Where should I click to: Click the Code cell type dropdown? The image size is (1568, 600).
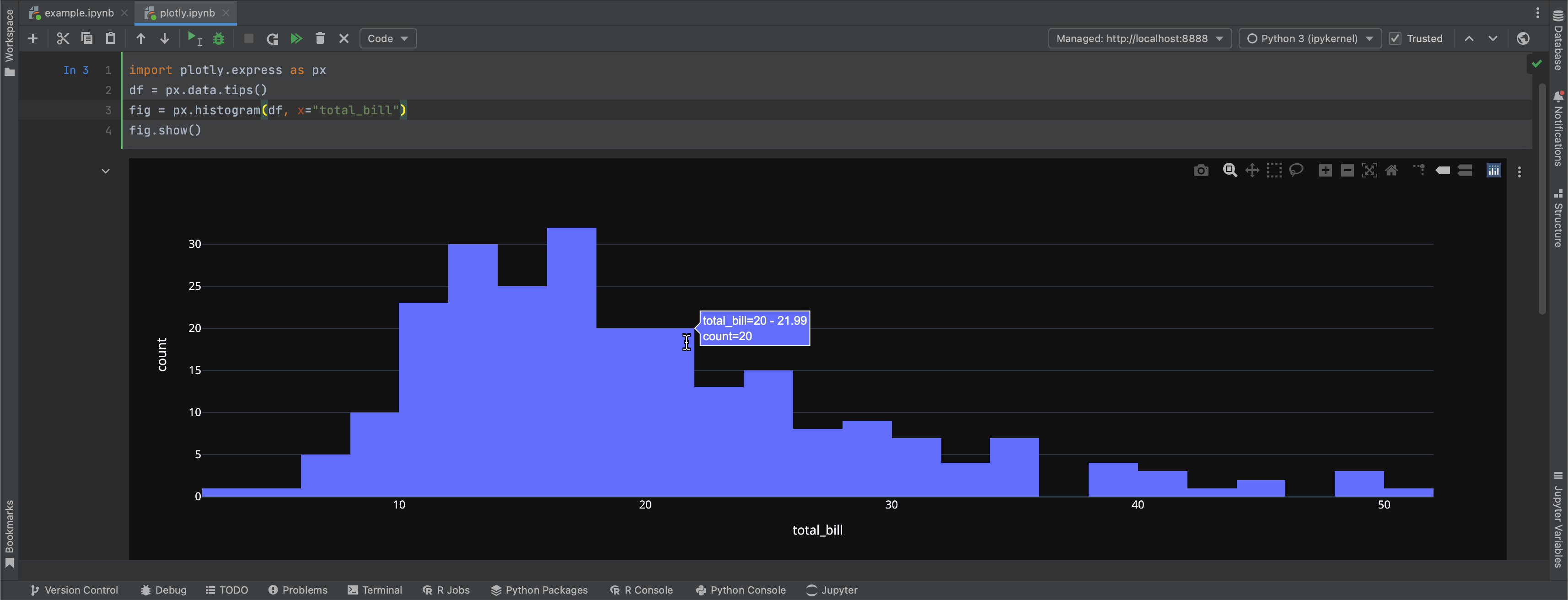(x=387, y=38)
